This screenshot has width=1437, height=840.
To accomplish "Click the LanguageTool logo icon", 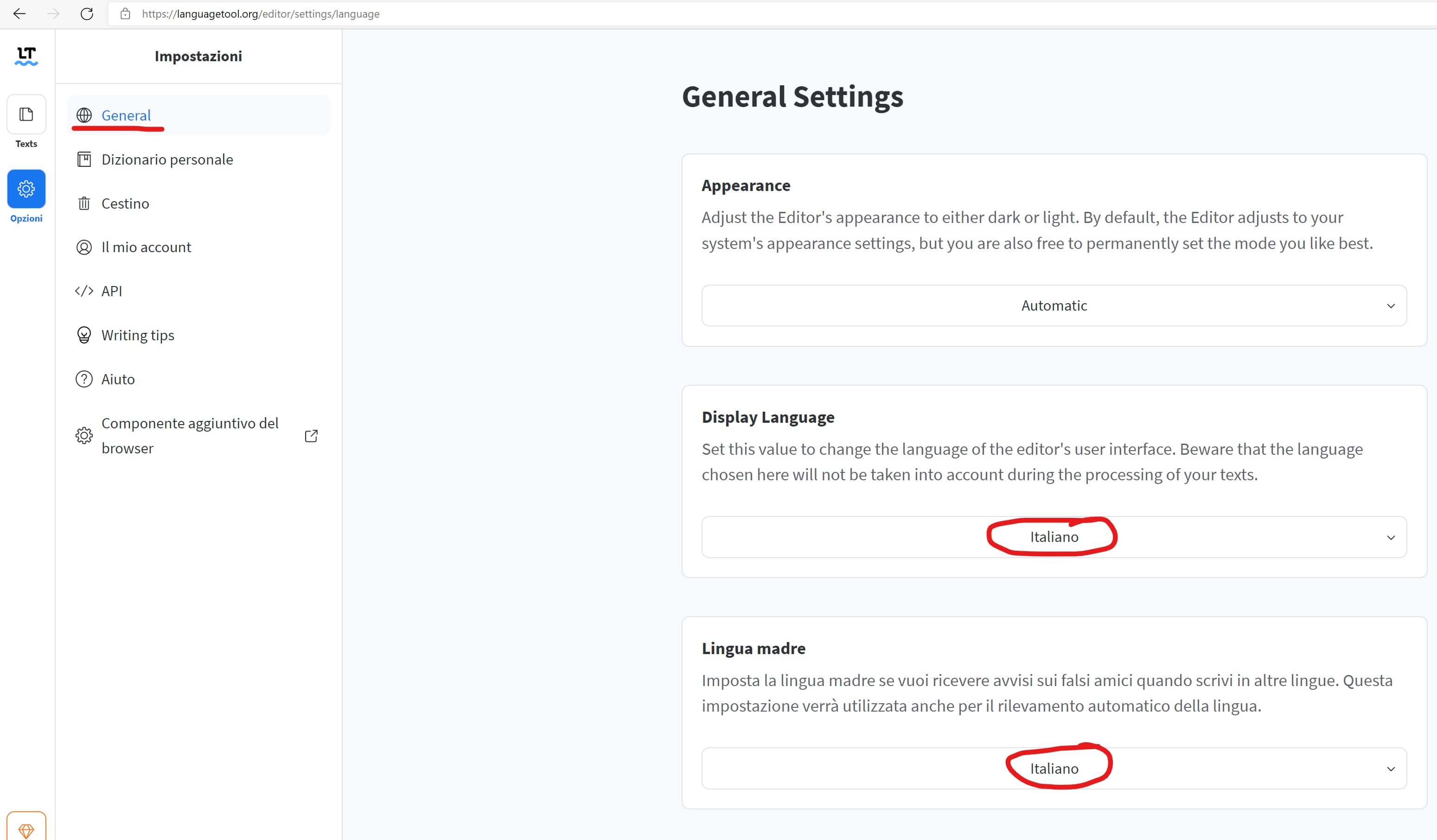I will [x=26, y=56].
